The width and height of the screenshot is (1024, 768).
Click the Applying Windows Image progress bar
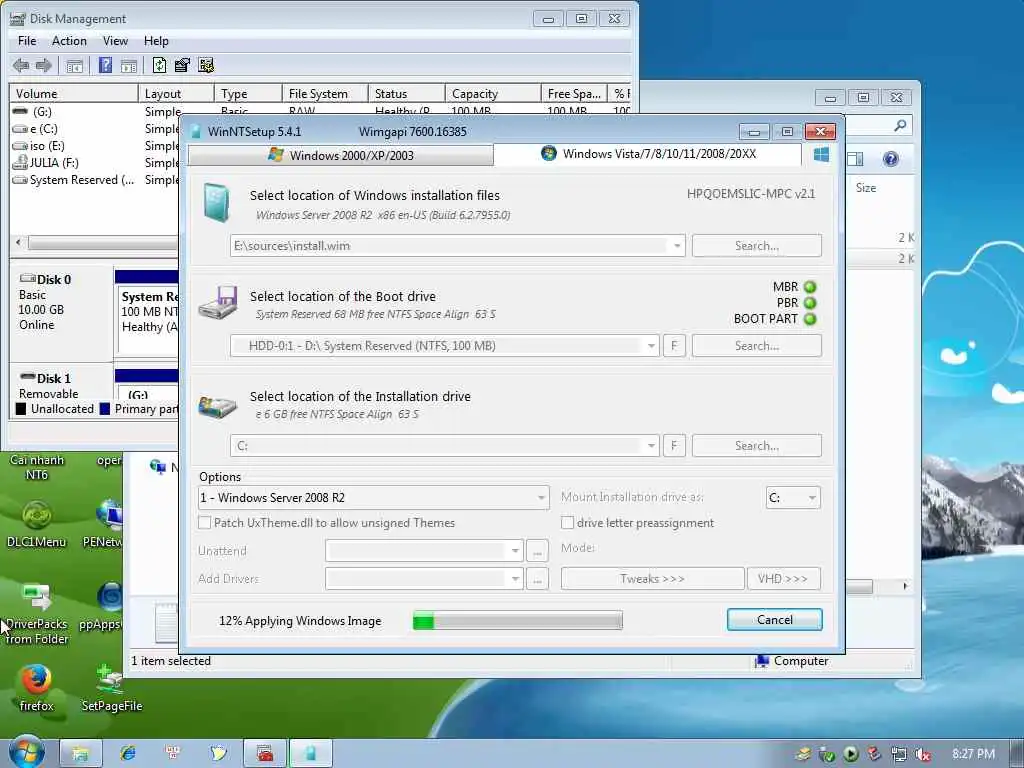pos(518,620)
